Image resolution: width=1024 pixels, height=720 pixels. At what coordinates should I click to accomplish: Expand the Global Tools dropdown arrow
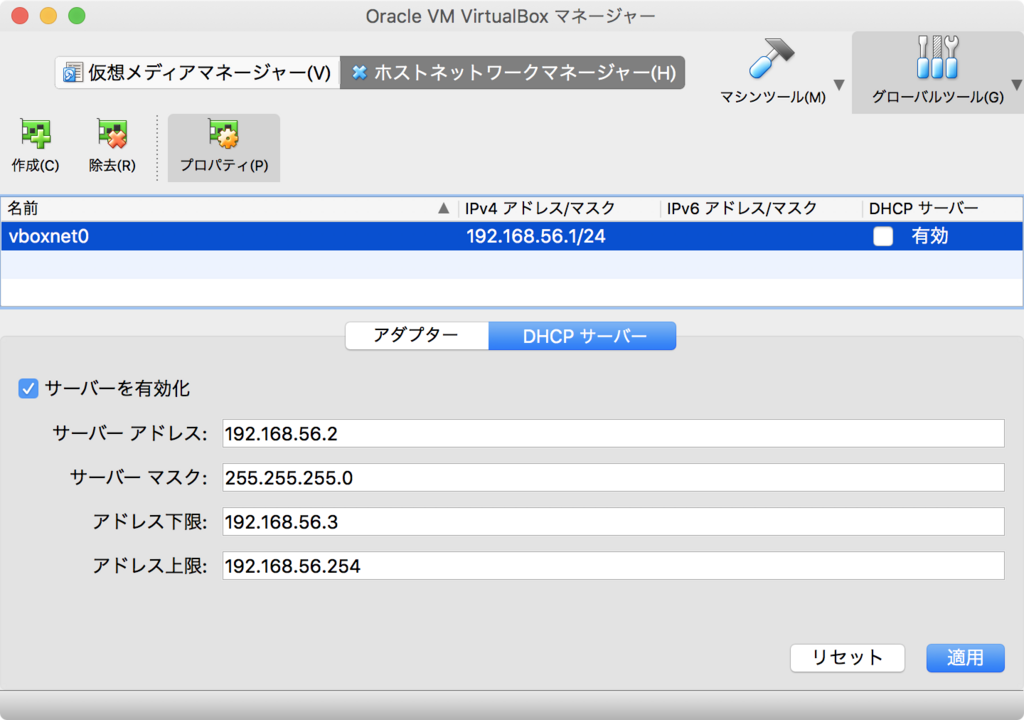1017,85
